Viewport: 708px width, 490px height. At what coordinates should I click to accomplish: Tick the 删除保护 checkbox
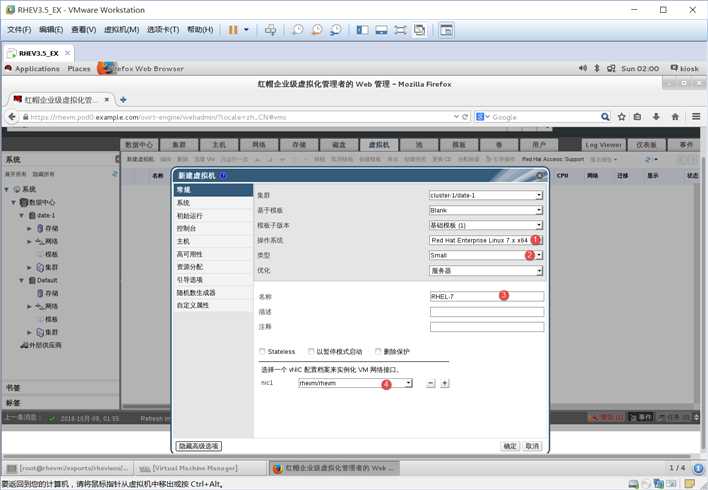[x=378, y=351]
